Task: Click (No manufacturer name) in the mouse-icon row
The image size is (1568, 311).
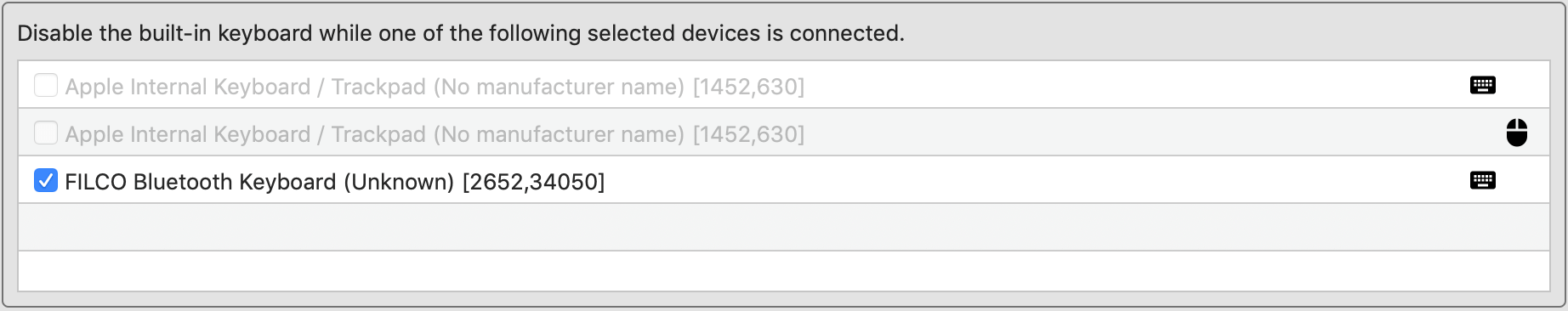Action: click(559, 134)
